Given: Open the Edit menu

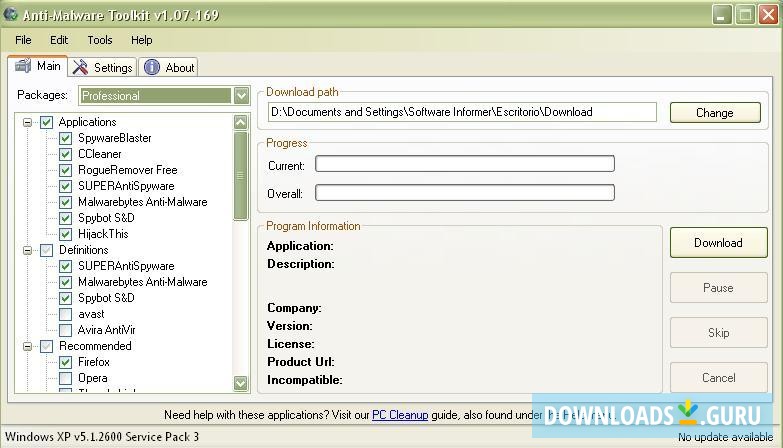Looking at the screenshot, I should click(59, 40).
